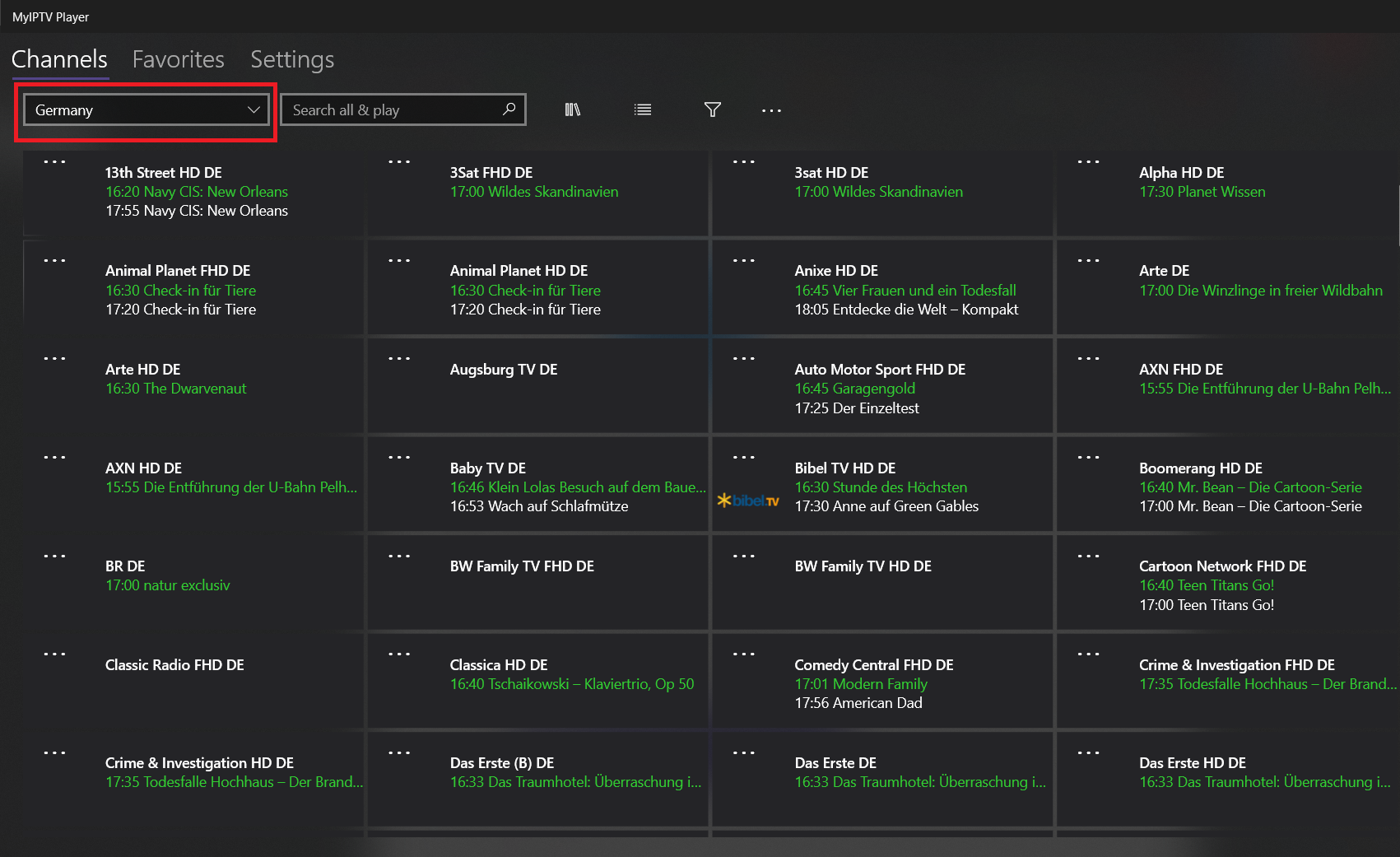
Task: Open options menu for 3Sat FHD DE
Action: point(399,161)
